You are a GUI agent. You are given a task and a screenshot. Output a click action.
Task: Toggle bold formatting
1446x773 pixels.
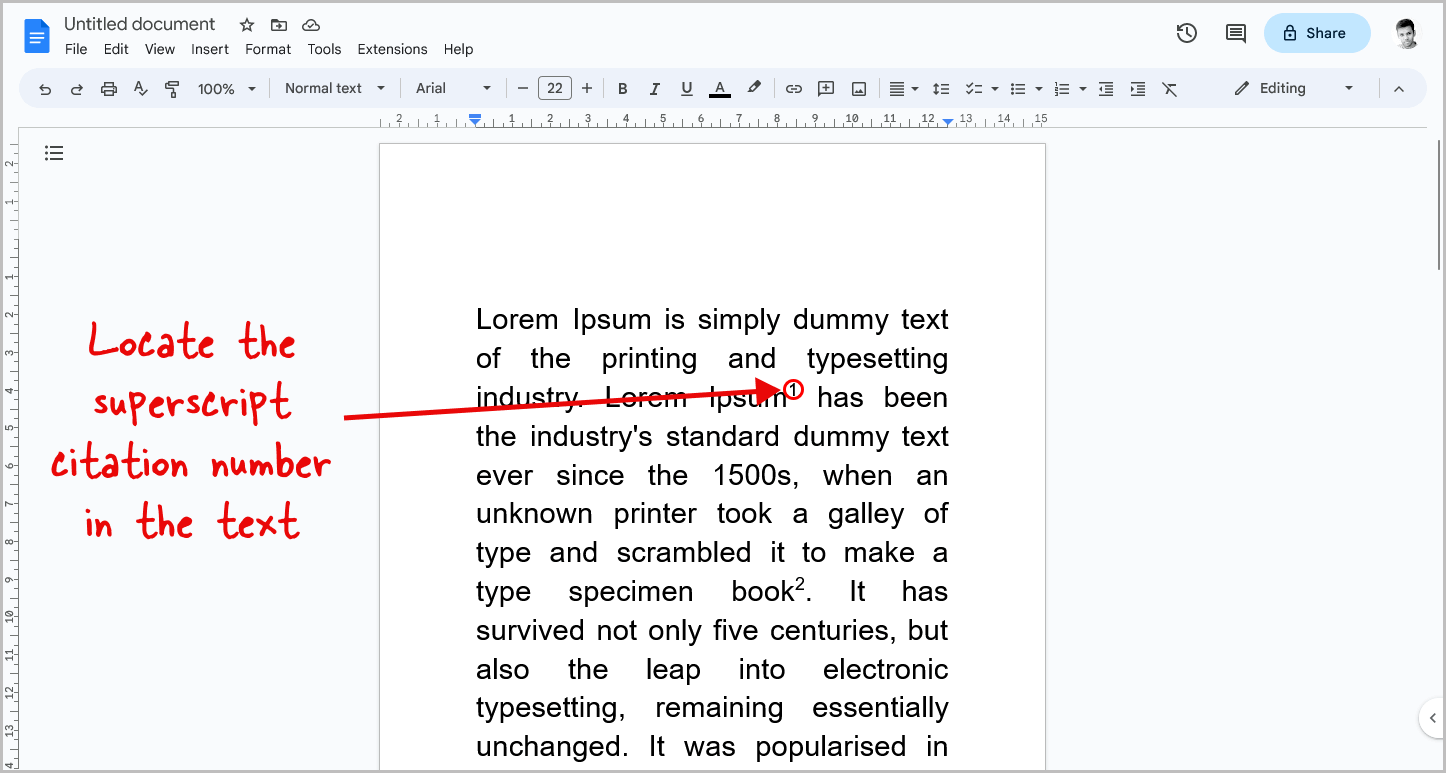coord(622,88)
